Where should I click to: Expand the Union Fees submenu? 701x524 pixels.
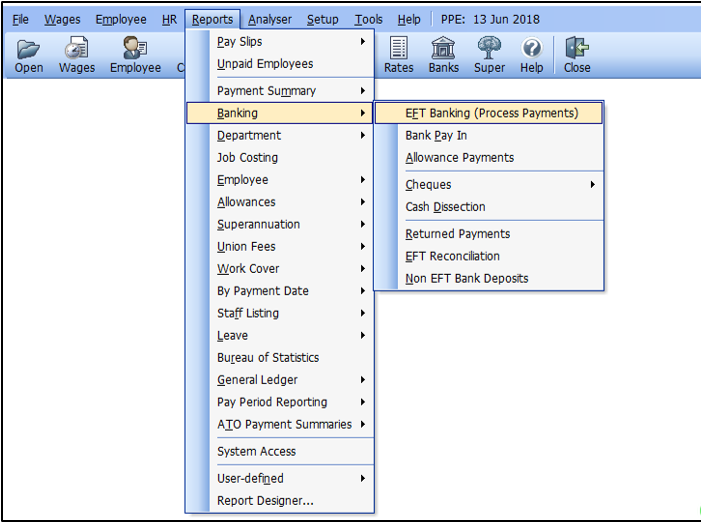280,247
